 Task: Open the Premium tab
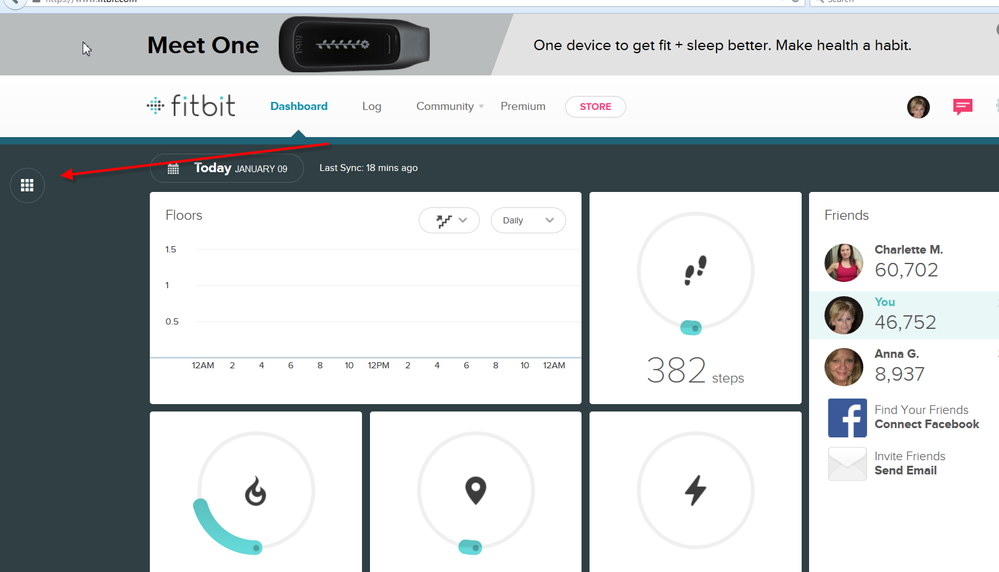(x=522, y=106)
